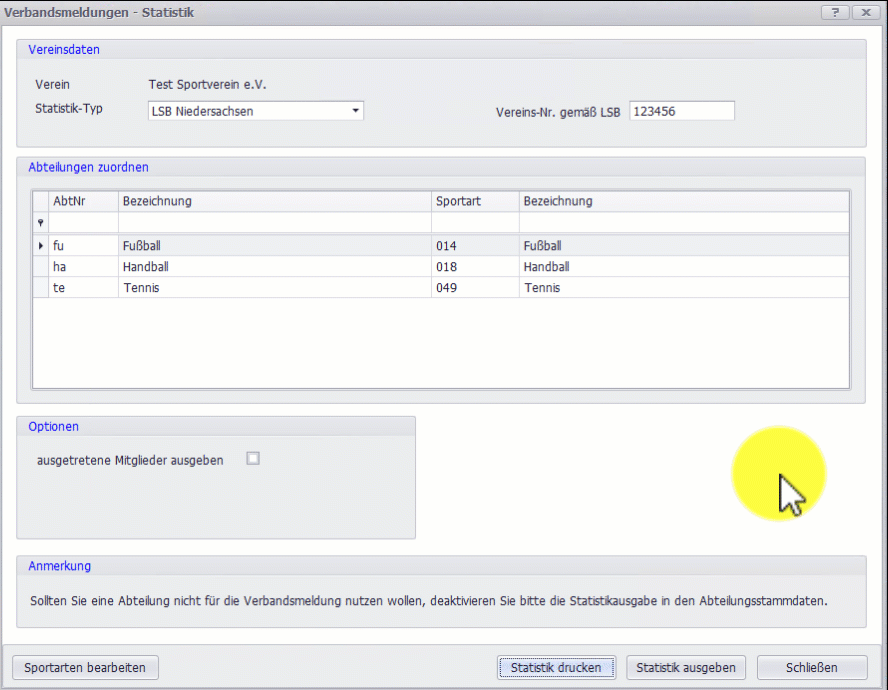
Task: Click the Vereins-Nr. gemäß LSB field
Action: tap(681, 111)
